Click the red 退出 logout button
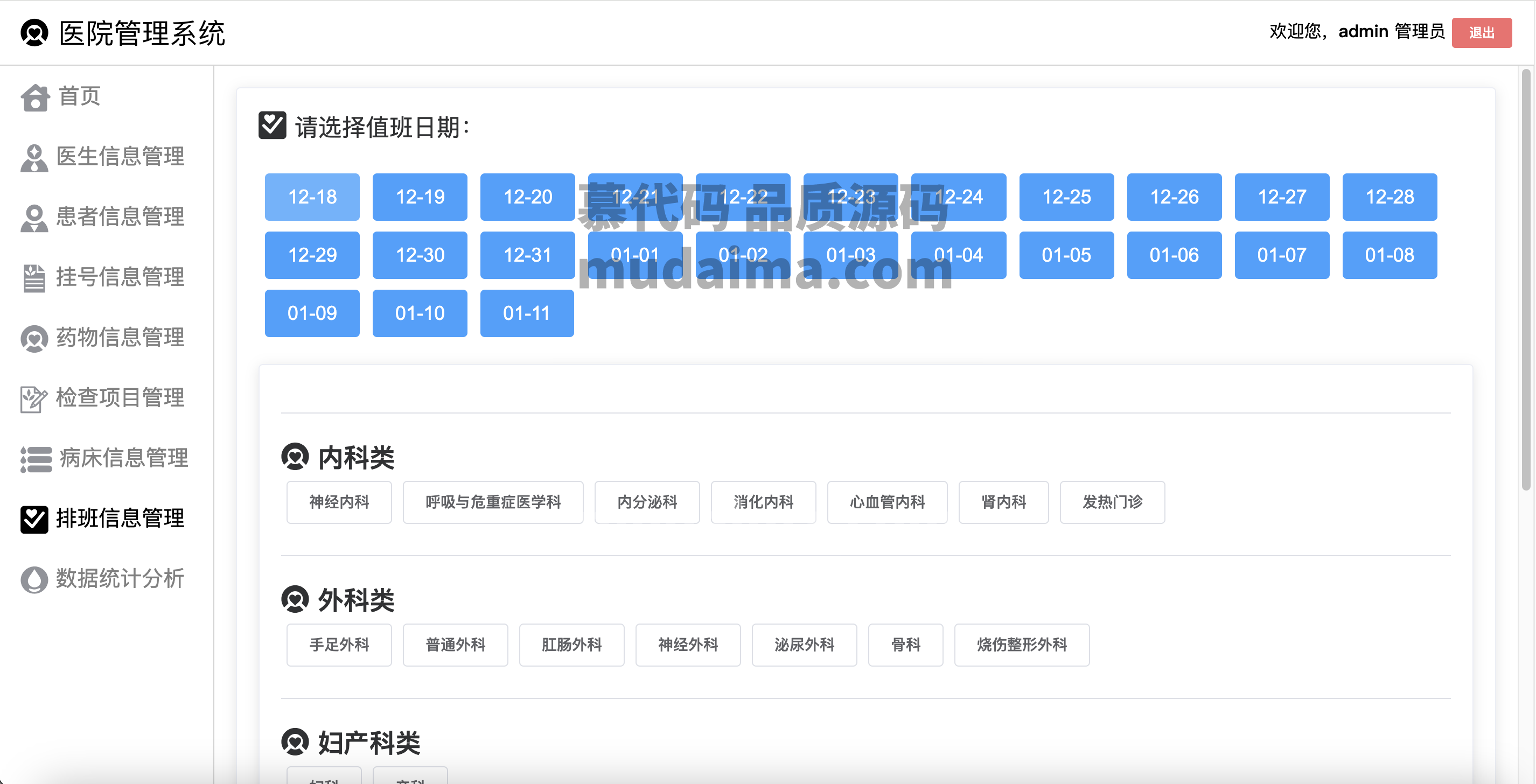This screenshot has height=784, width=1536. pos(1481,32)
